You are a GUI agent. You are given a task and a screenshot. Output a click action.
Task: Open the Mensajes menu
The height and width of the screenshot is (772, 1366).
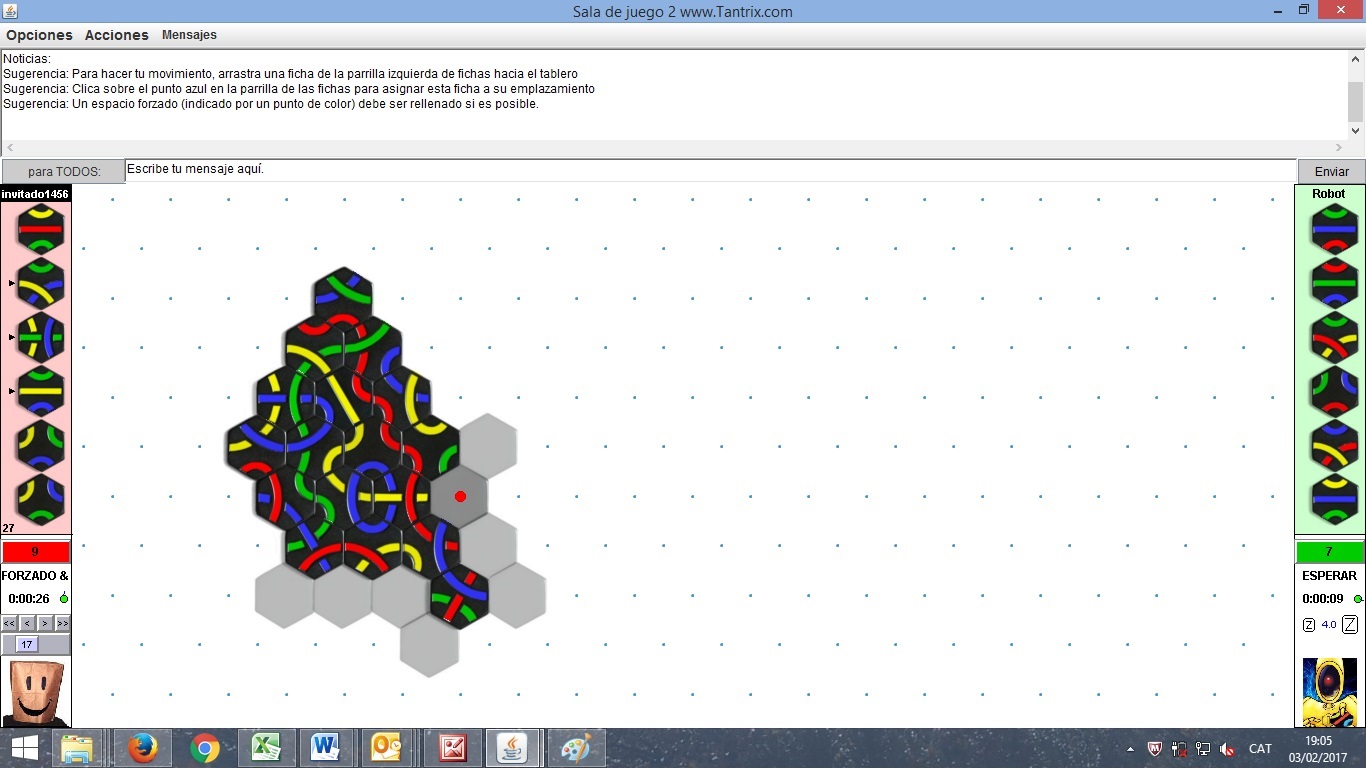(x=189, y=35)
